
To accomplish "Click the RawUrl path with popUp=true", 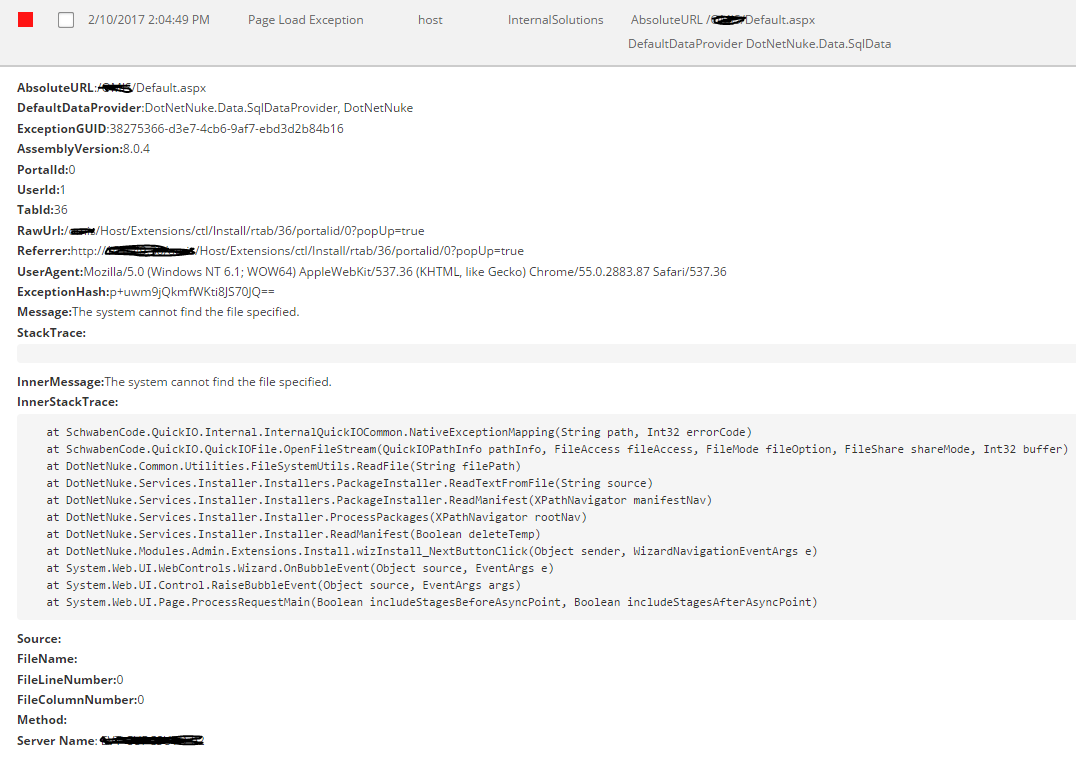I will click(244, 231).
